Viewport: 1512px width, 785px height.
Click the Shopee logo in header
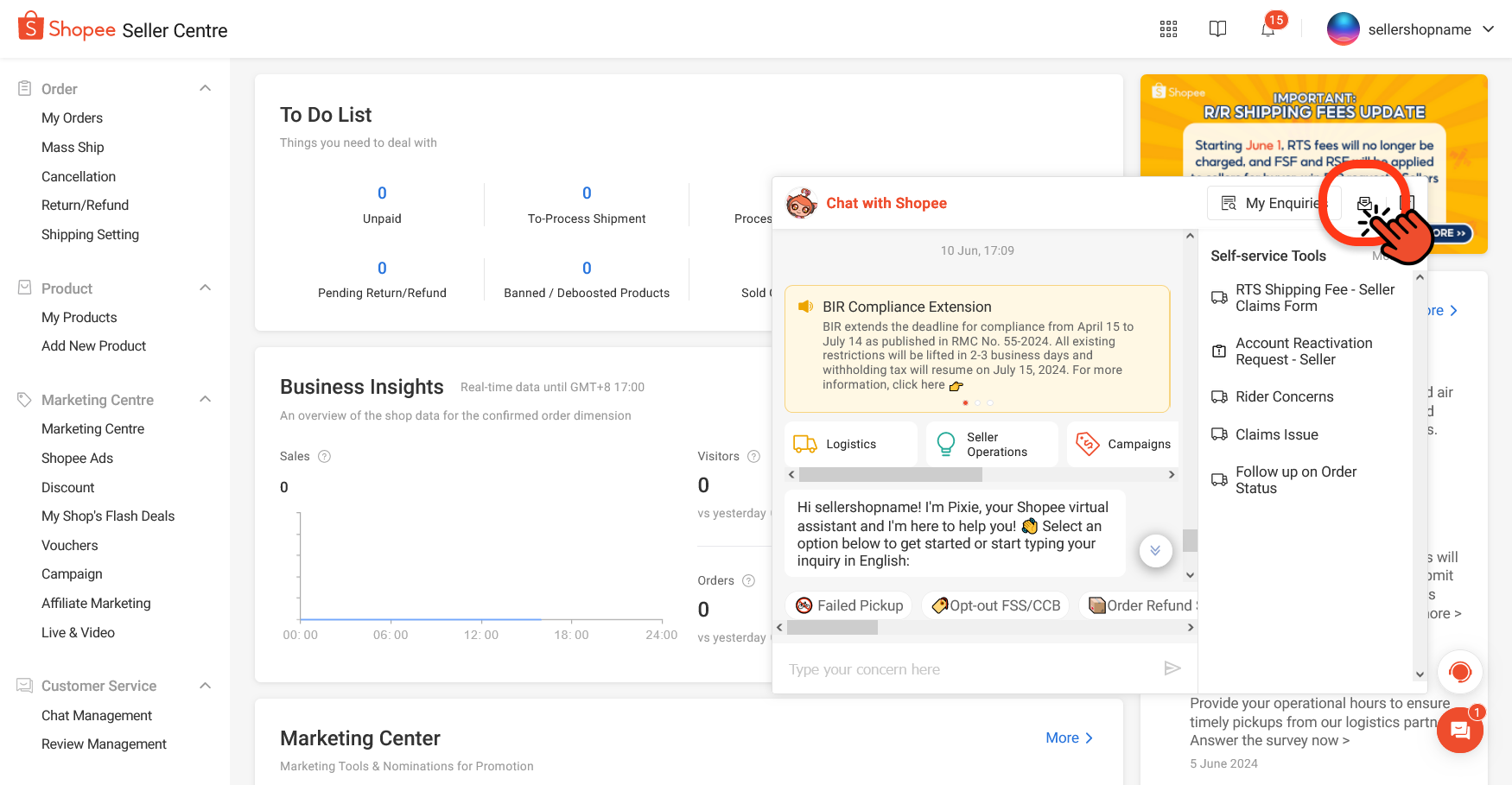coord(67,28)
